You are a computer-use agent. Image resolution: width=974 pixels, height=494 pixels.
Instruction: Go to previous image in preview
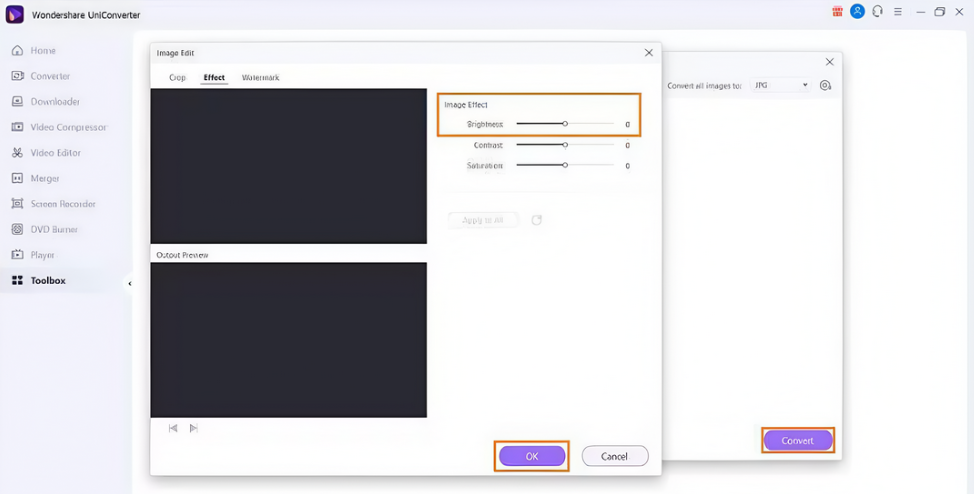click(x=173, y=428)
